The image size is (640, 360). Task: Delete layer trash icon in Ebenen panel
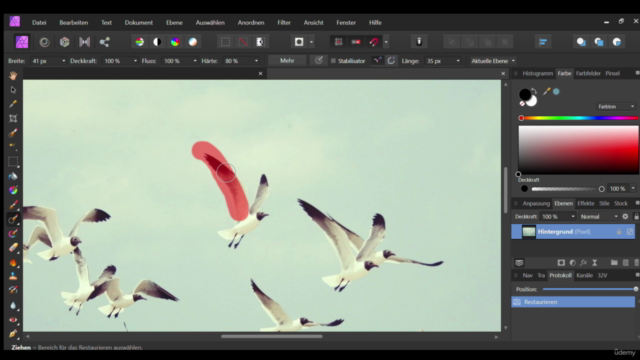(637, 263)
